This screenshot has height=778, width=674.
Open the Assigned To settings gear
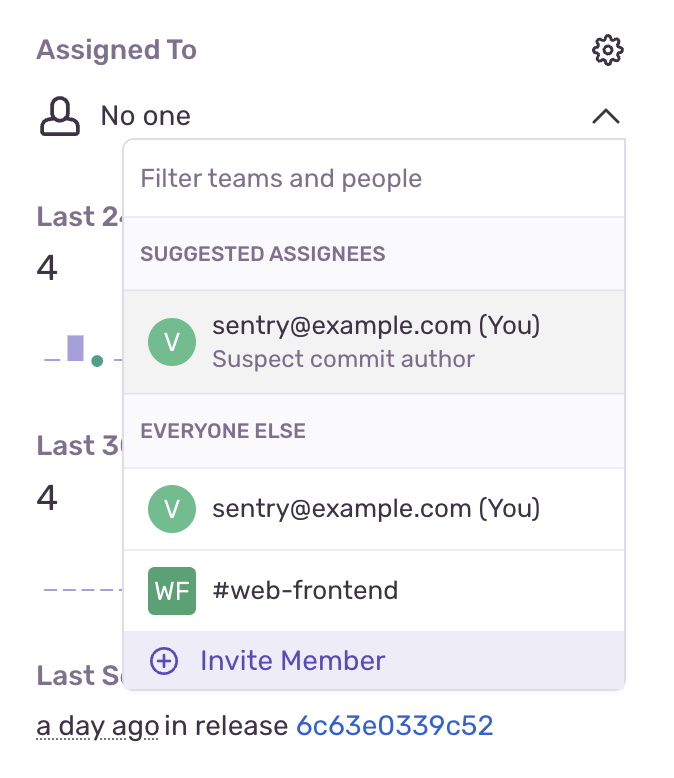[x=608, y=50]
